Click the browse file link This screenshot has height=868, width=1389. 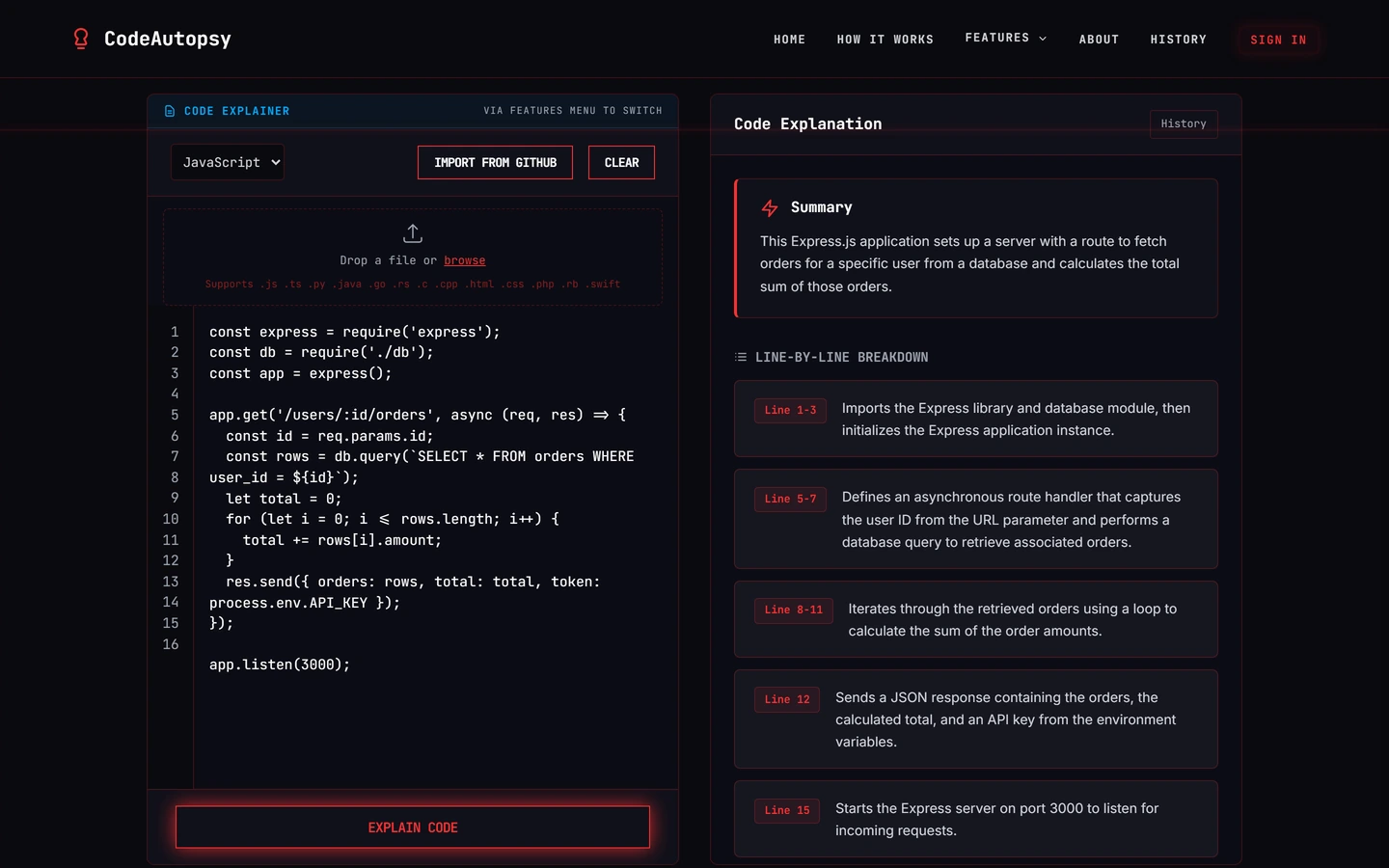click(x=465, y=260)
